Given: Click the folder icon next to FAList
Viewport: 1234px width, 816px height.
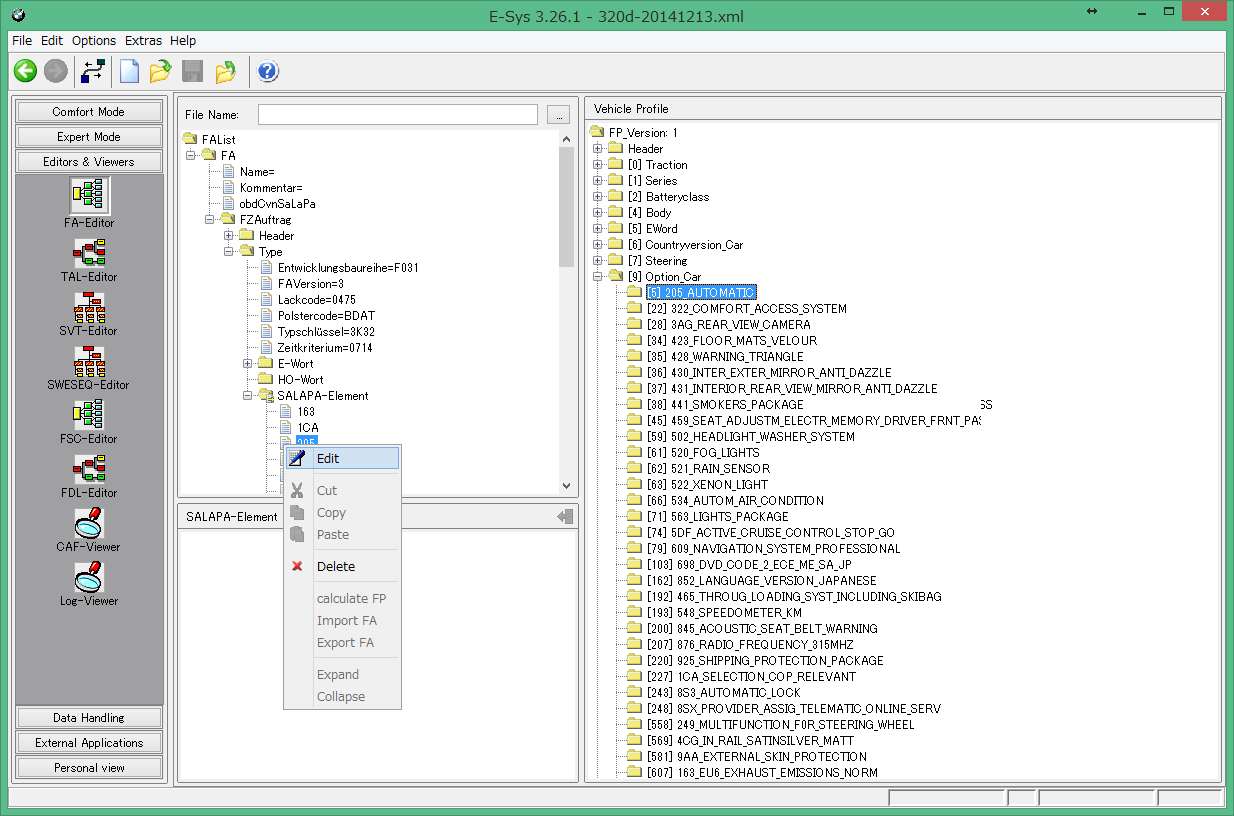Looking at the screenshot, I should [190, 140].
